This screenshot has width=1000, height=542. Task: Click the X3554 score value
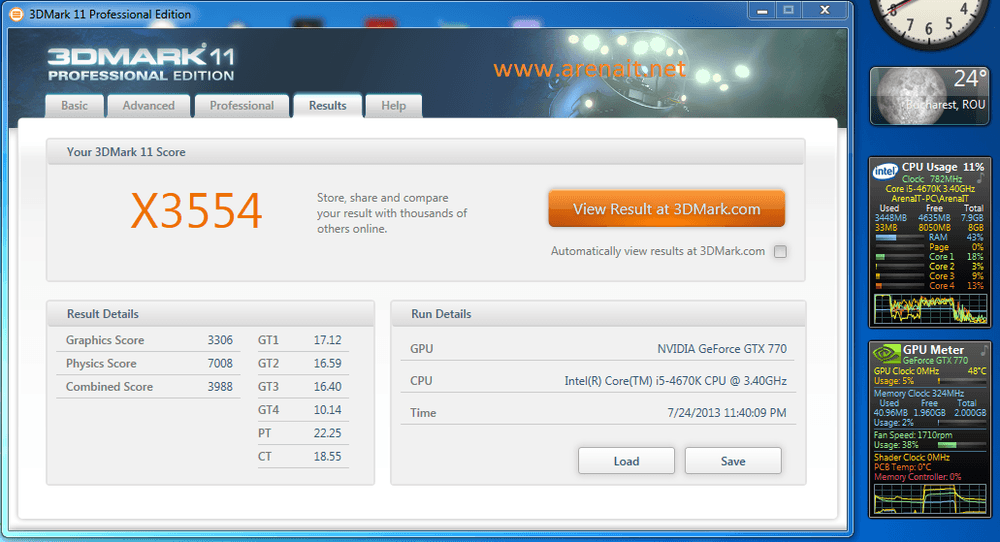coord(196,211)
